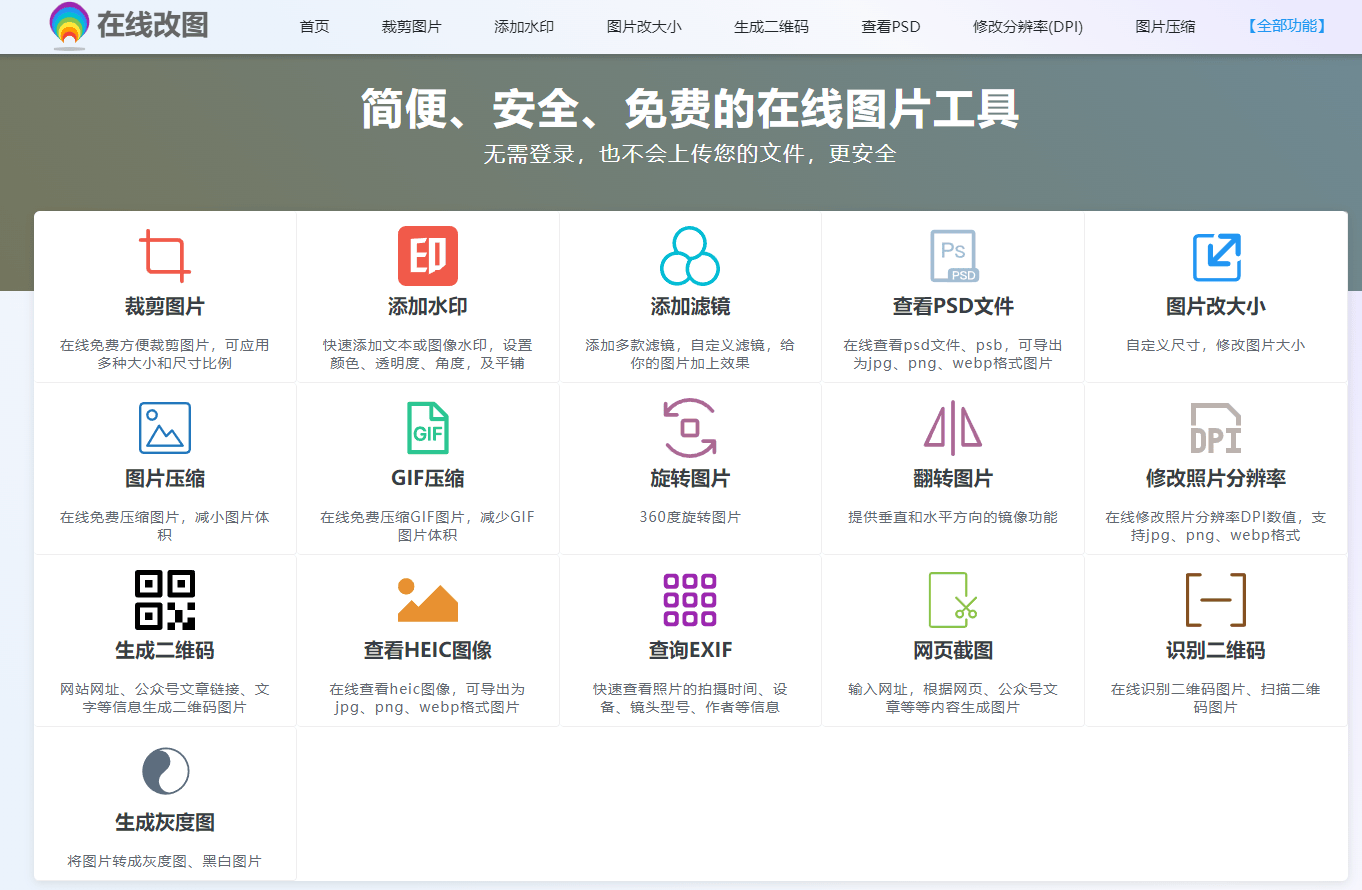Image resolution: width=1362 pixels, height=890 pixels.
Task: Click the three-circles icon for 添加滤镜
Action: pos(690,256)
